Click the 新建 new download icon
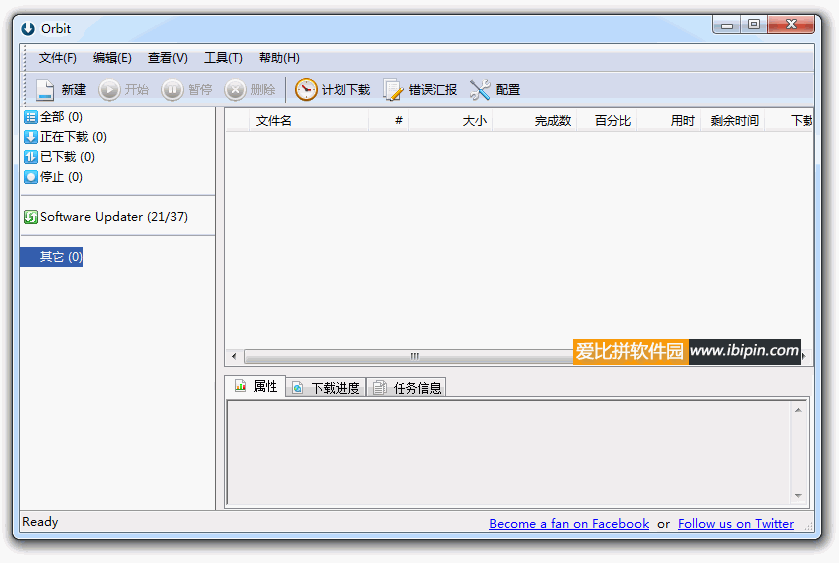The width and height of the screenshot is (839, 563). 44,89
